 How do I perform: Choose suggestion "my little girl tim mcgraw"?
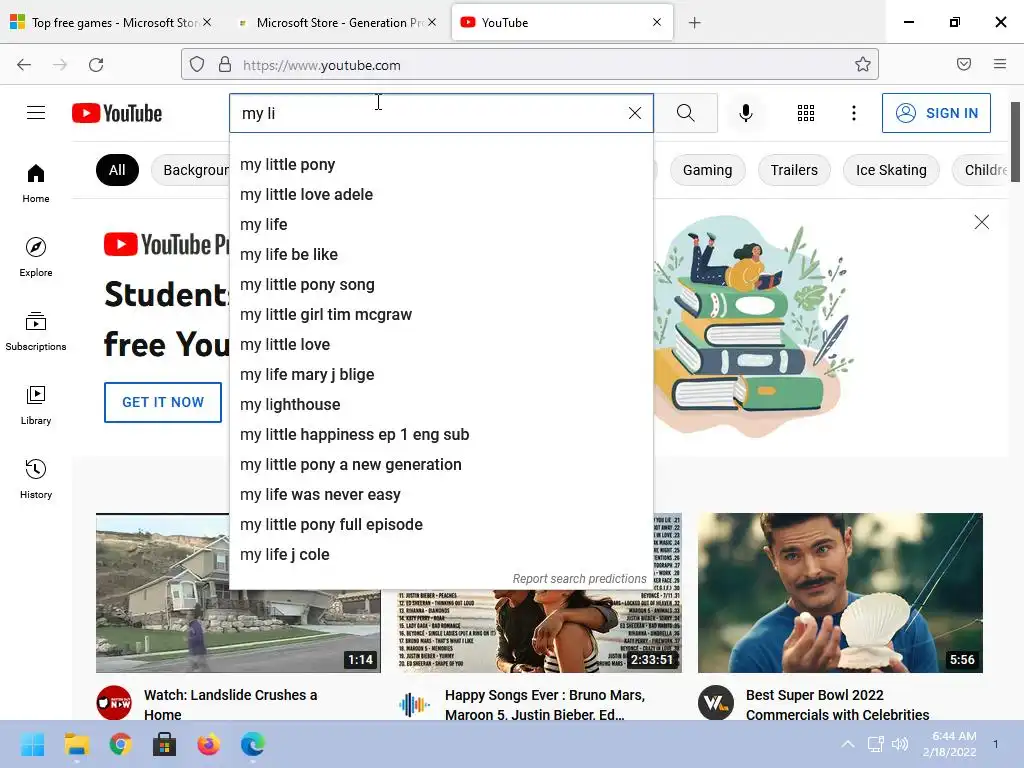[441, 315]
